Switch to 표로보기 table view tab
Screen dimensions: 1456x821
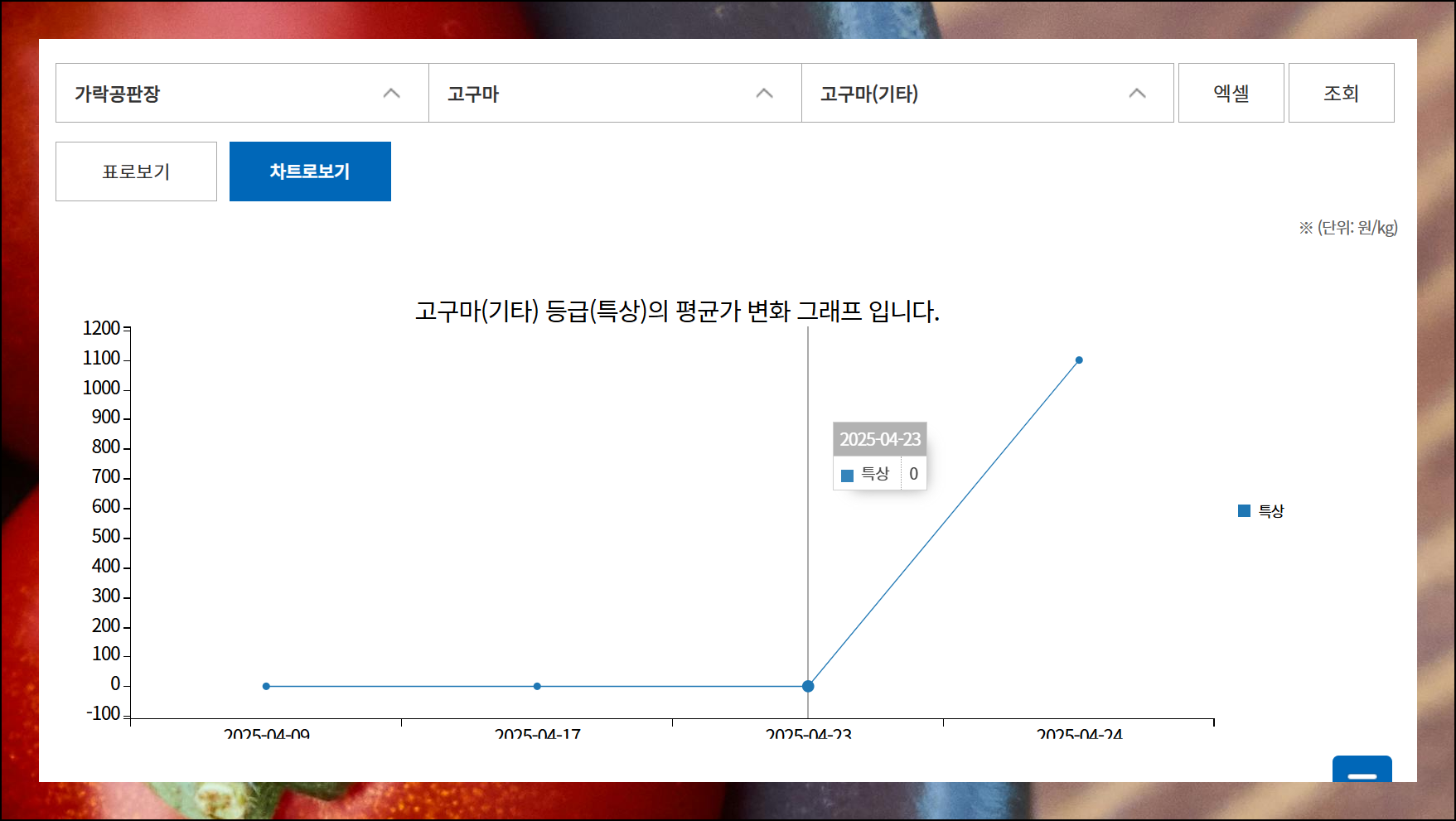136,171
